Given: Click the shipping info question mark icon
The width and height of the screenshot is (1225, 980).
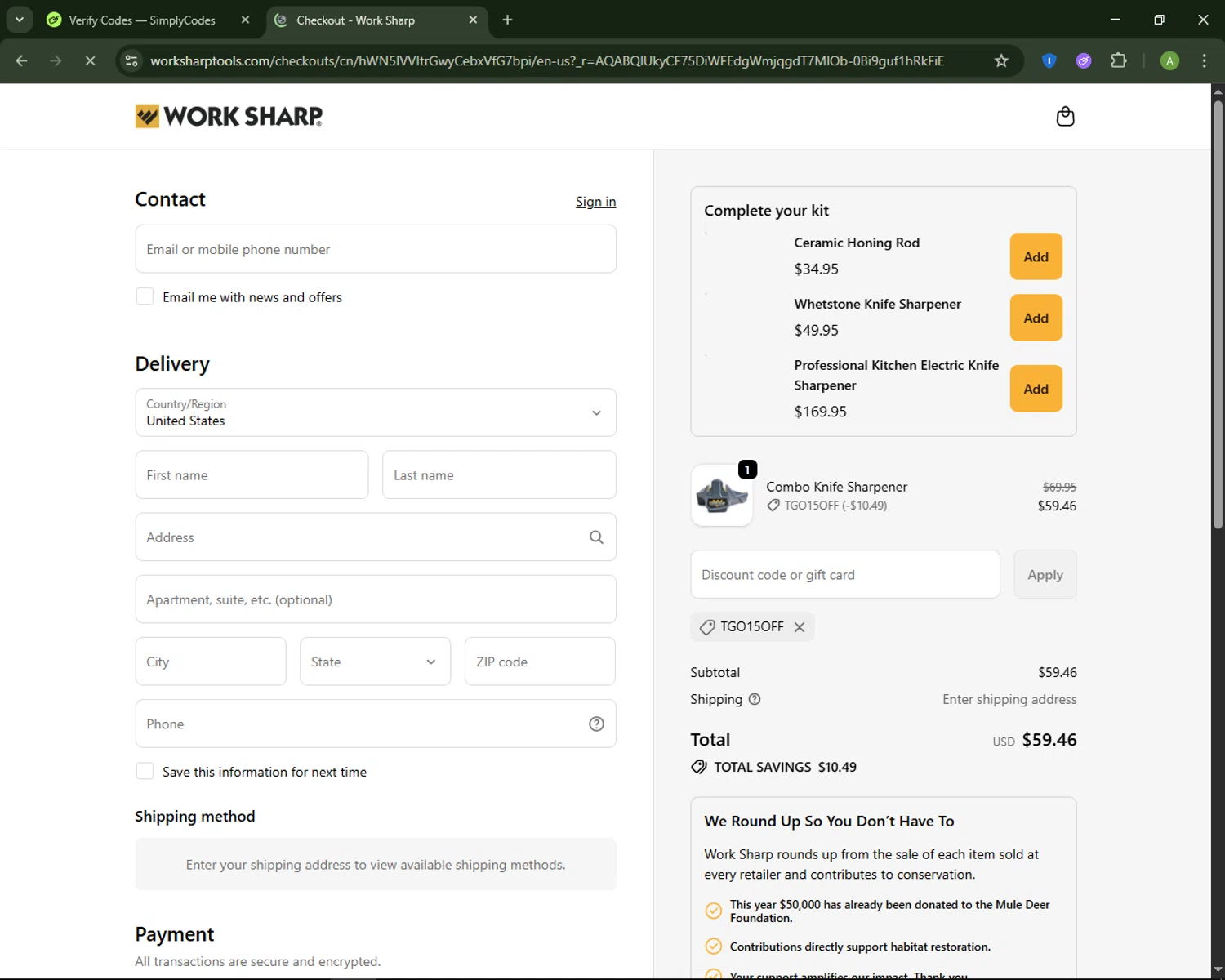Looking at the screenshot, I should 755,699.
